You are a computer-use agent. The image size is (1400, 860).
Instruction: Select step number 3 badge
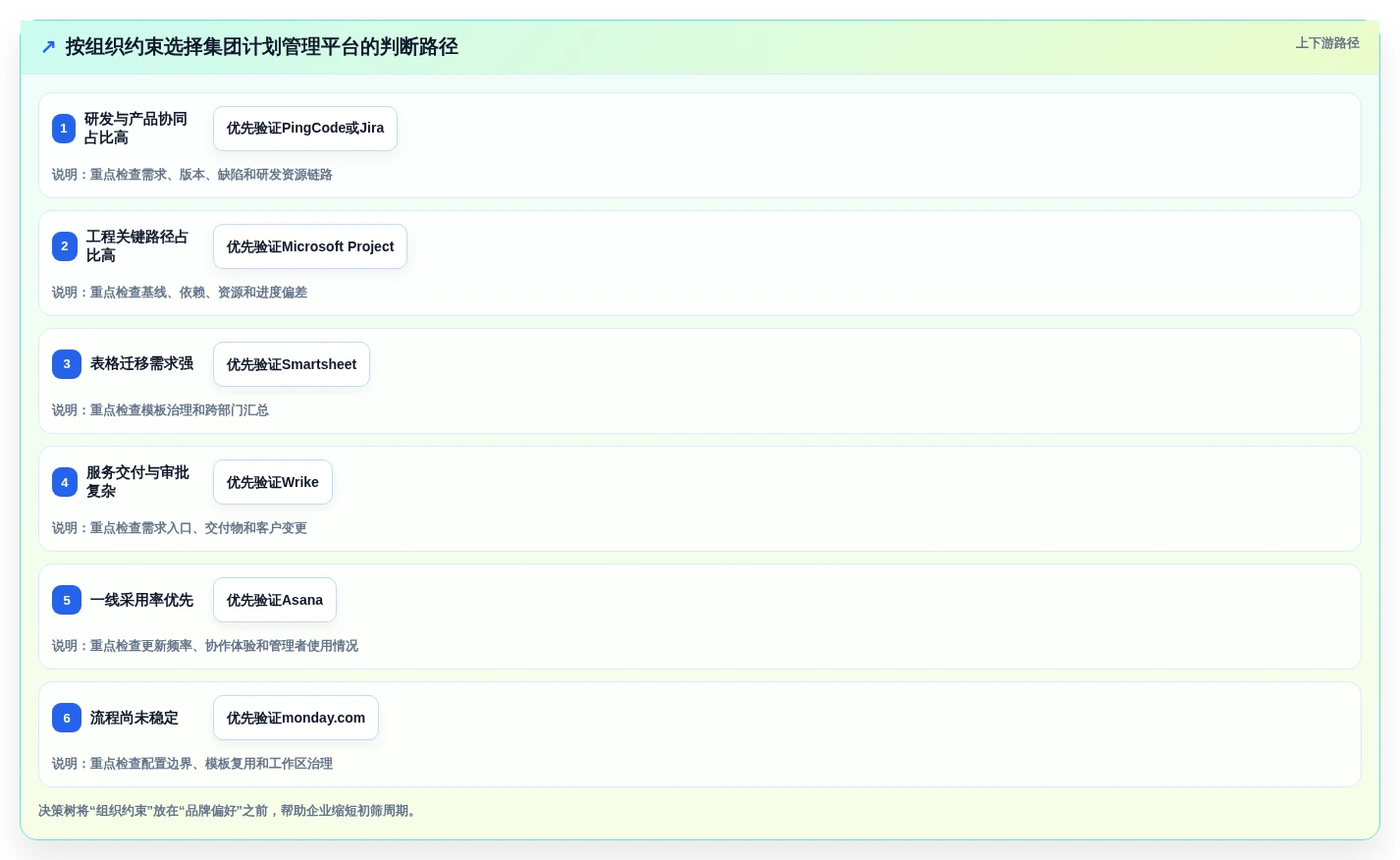point(67,364)
